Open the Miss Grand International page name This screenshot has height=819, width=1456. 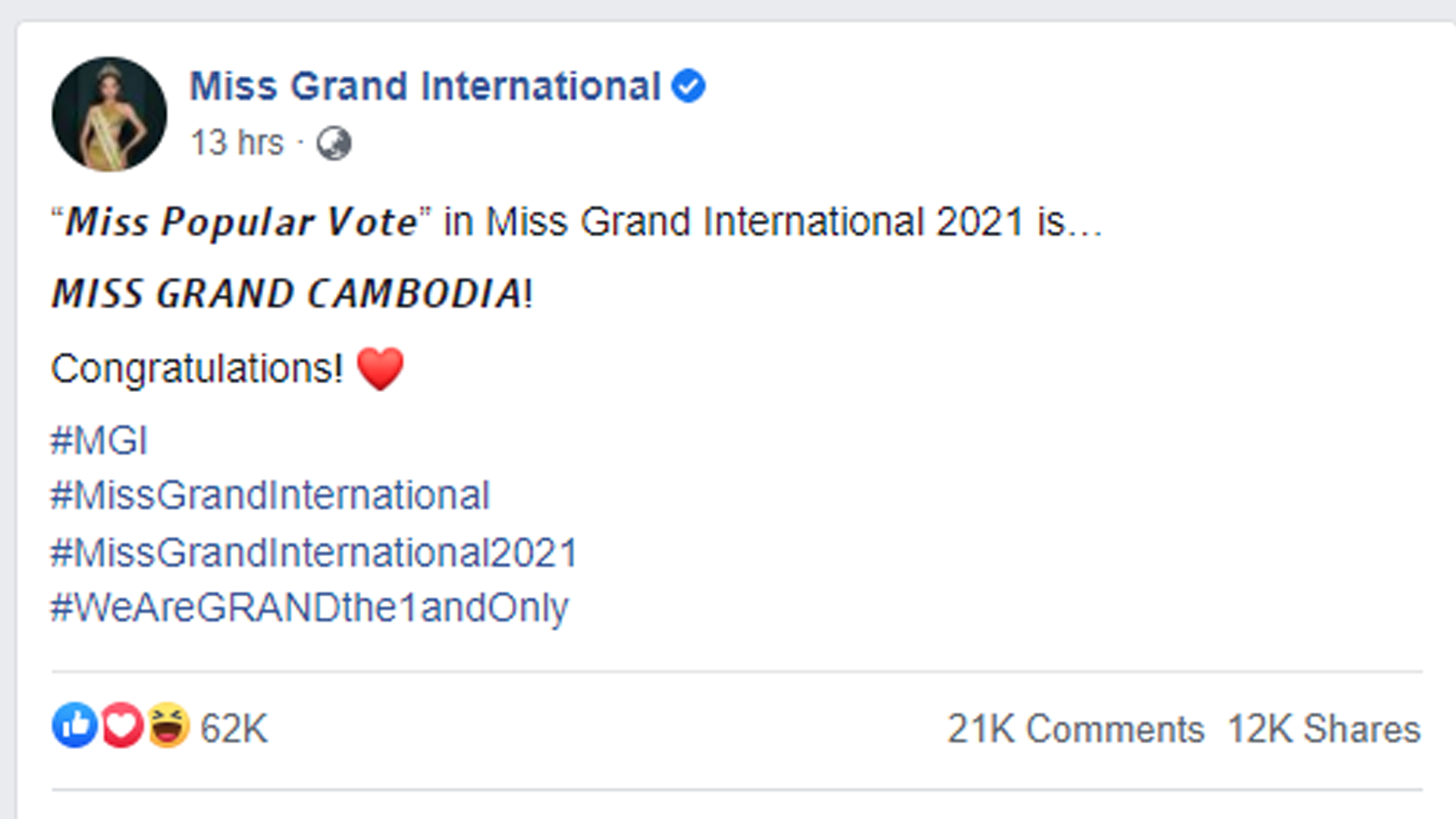(x=425, y=86)
